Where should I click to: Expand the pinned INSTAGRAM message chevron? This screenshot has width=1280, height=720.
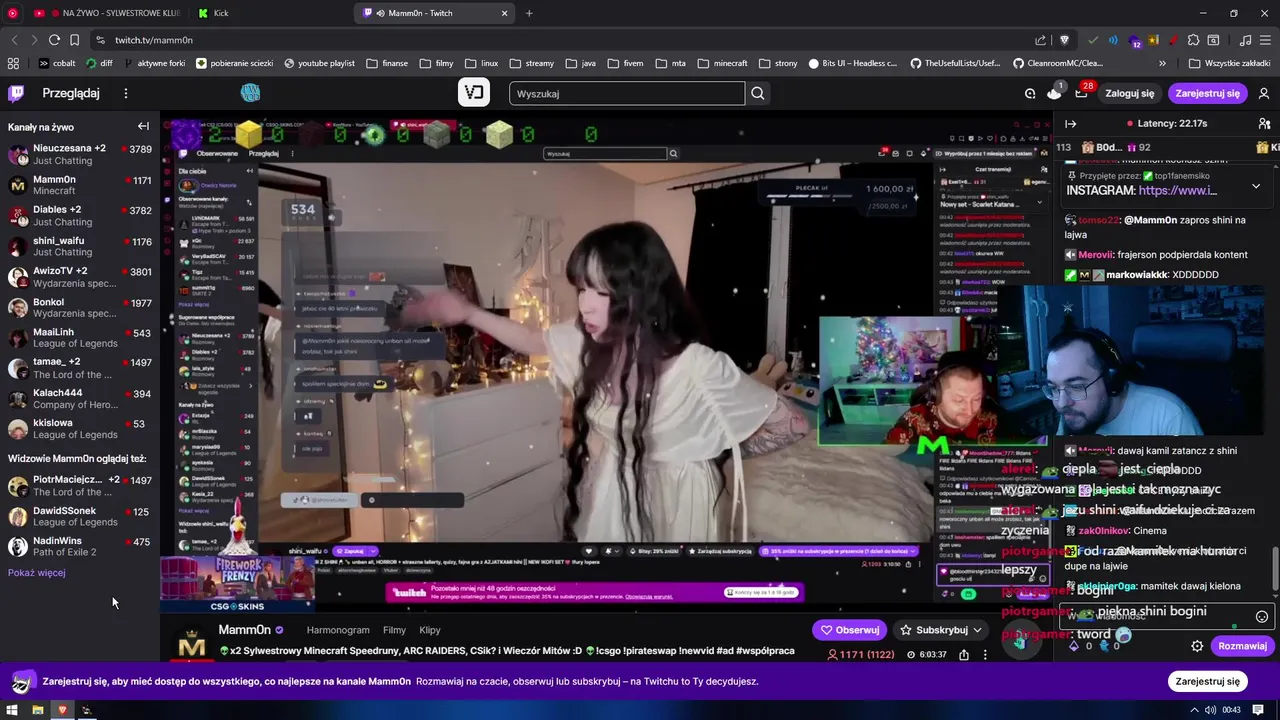pyautogui.click(x=1256, y=186)
